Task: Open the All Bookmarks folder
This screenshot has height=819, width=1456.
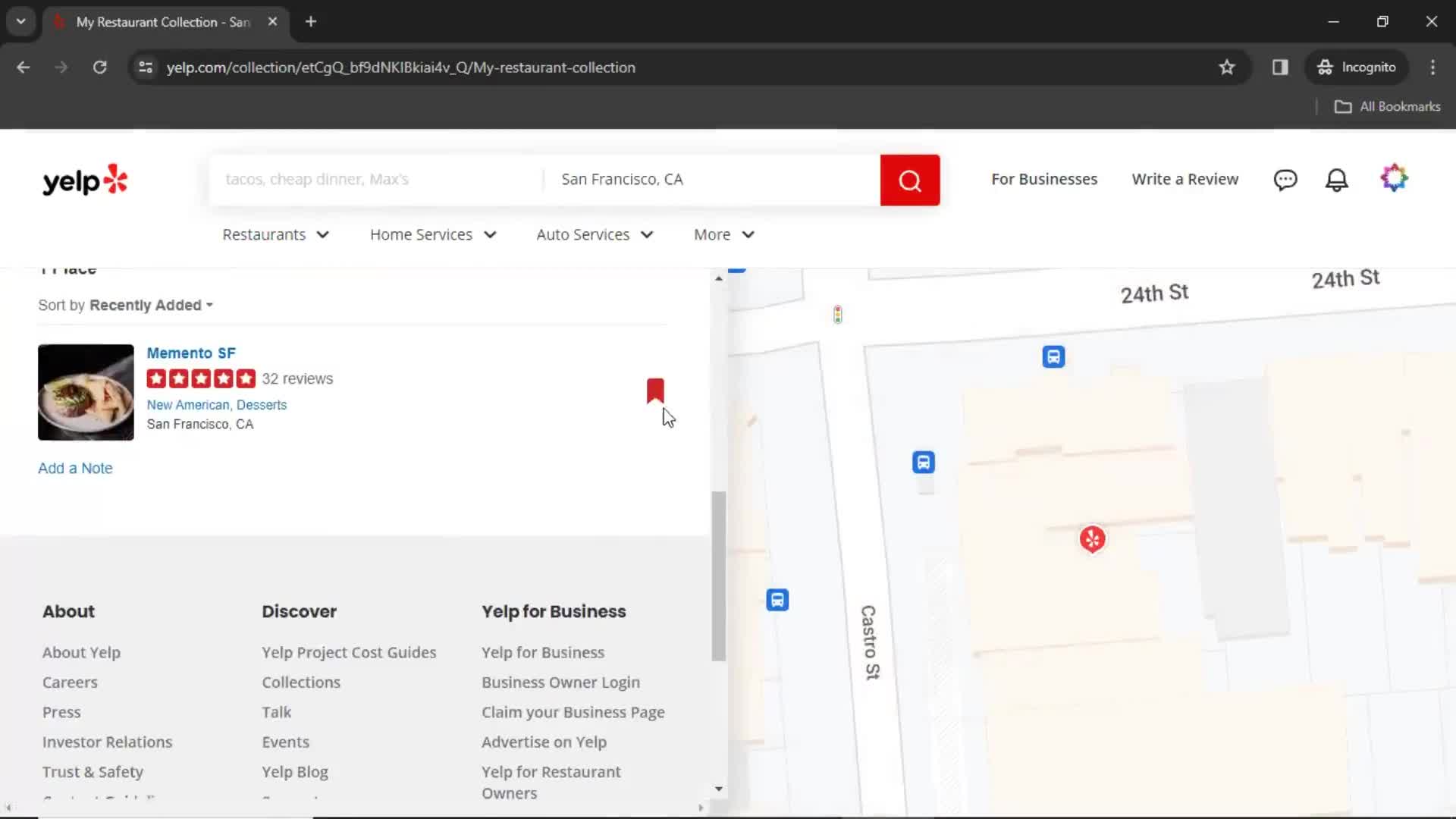Action: (1387, 107)
